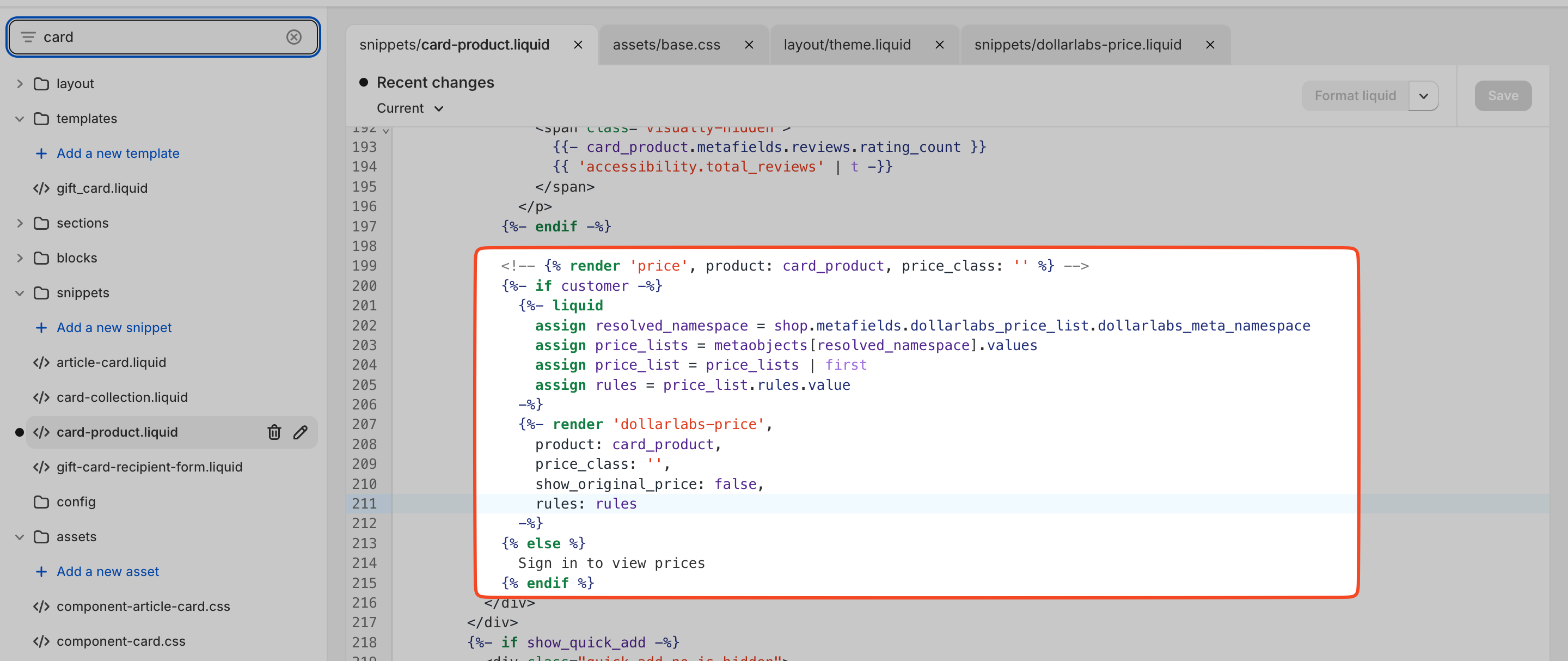Fold code at line 192 arrow
The image size is (1568, 661).
tap(386, 130)
